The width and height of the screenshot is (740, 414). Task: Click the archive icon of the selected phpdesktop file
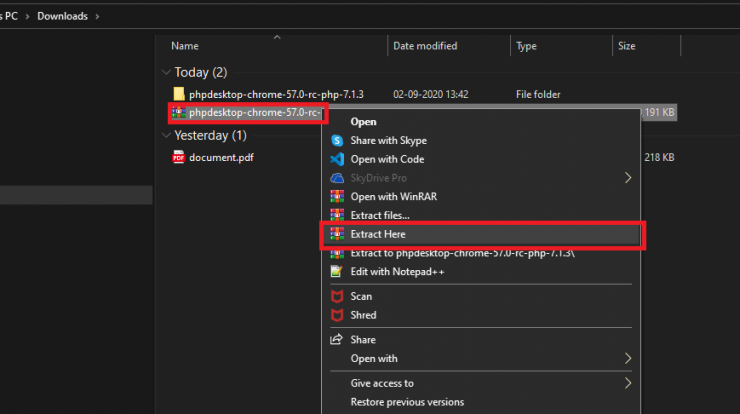coord(179,112)
